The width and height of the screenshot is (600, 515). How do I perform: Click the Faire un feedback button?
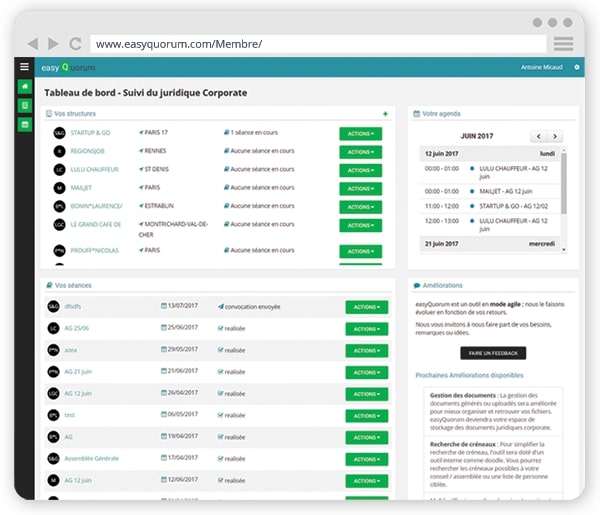[493, 353]
